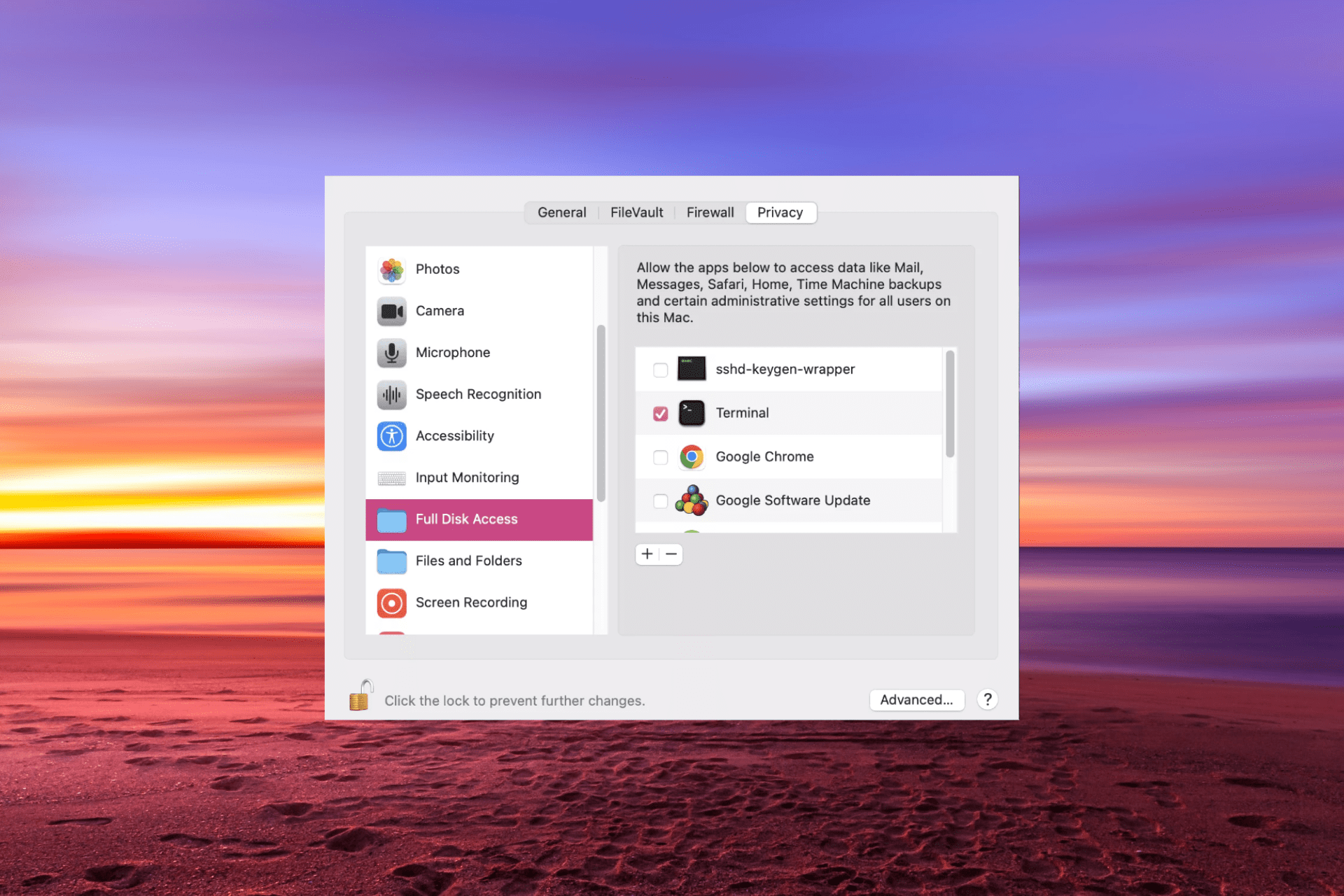
Task: Click the add app plus button
Action: pyautogui.click(x=647, y=553)
